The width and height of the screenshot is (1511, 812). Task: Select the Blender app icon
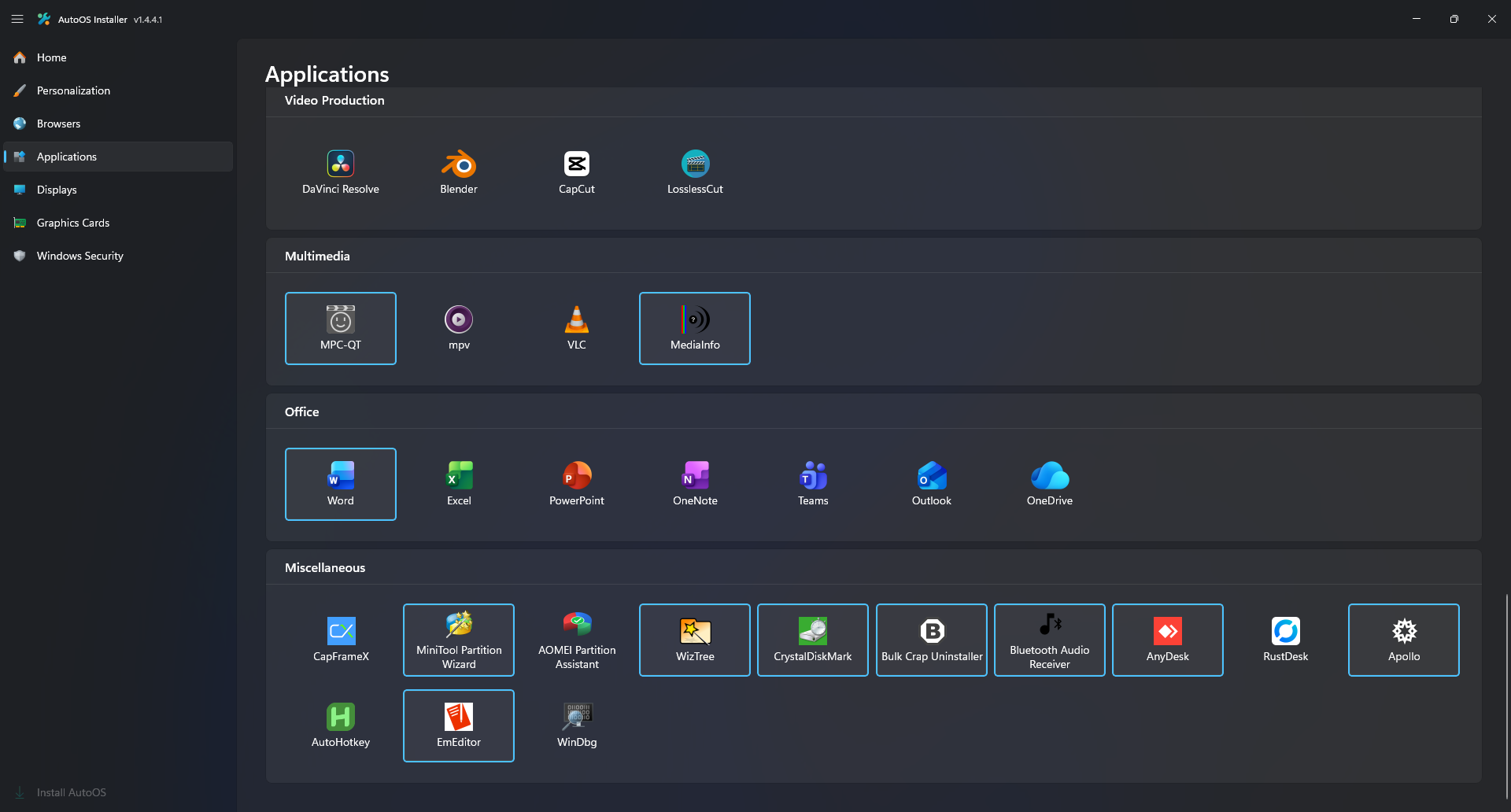tap(459, 164)
